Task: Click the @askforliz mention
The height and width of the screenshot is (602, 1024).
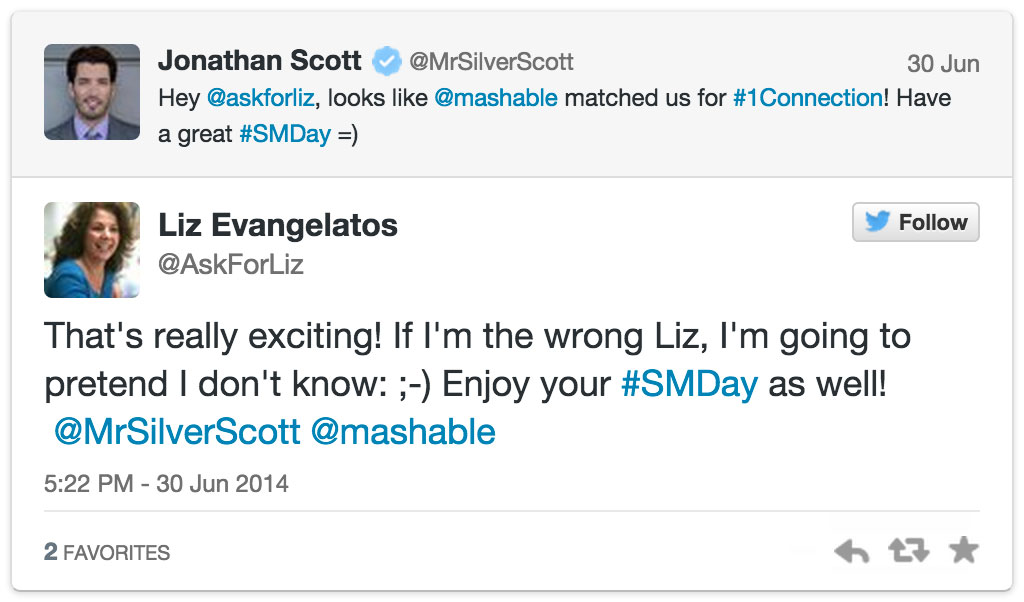Action: click(259, 98)
